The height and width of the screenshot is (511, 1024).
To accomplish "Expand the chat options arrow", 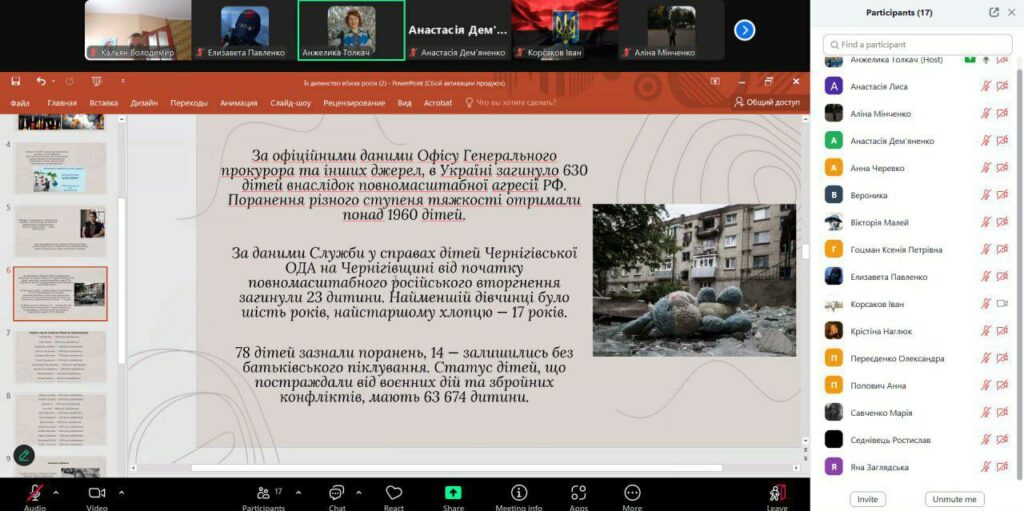I will (x=358, y=491).
